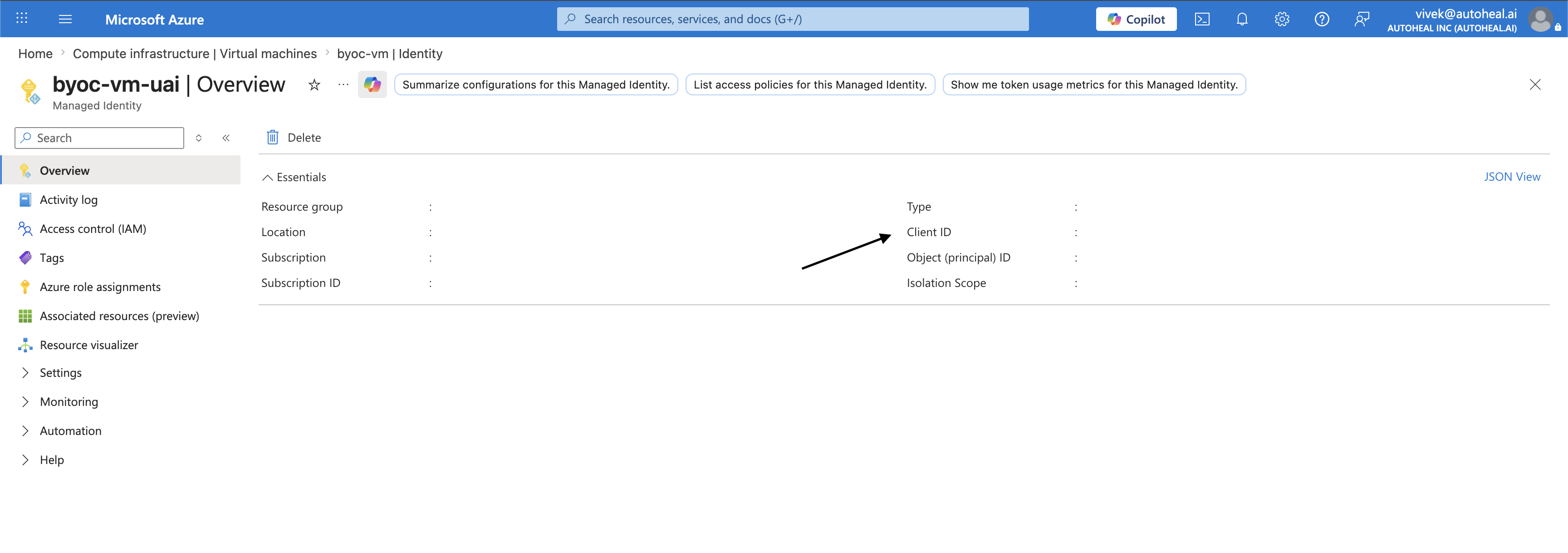Focus the sidebar menu Search box

(99, 138)
